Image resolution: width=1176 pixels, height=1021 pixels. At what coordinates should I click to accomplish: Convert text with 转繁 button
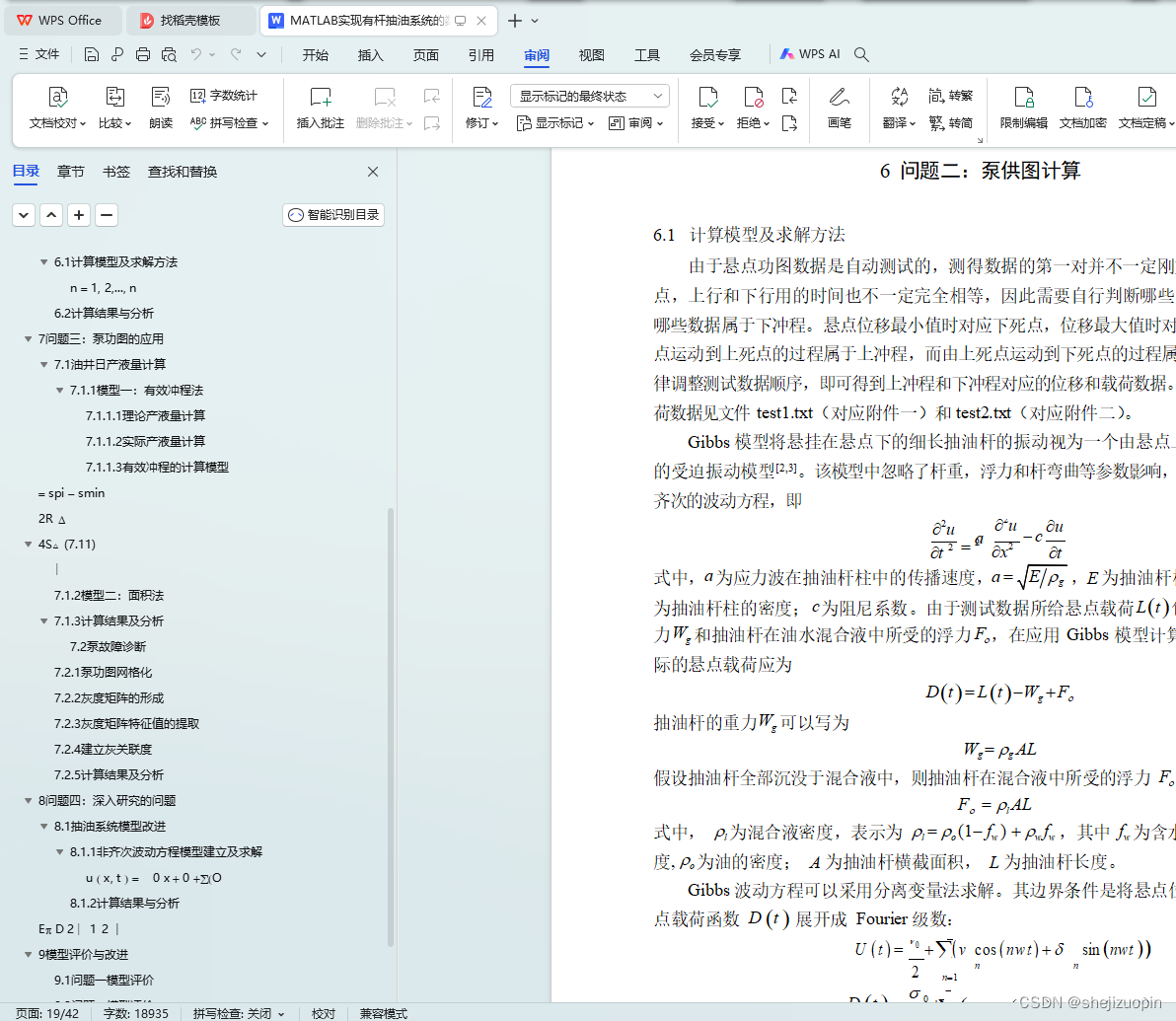point(950,96)
